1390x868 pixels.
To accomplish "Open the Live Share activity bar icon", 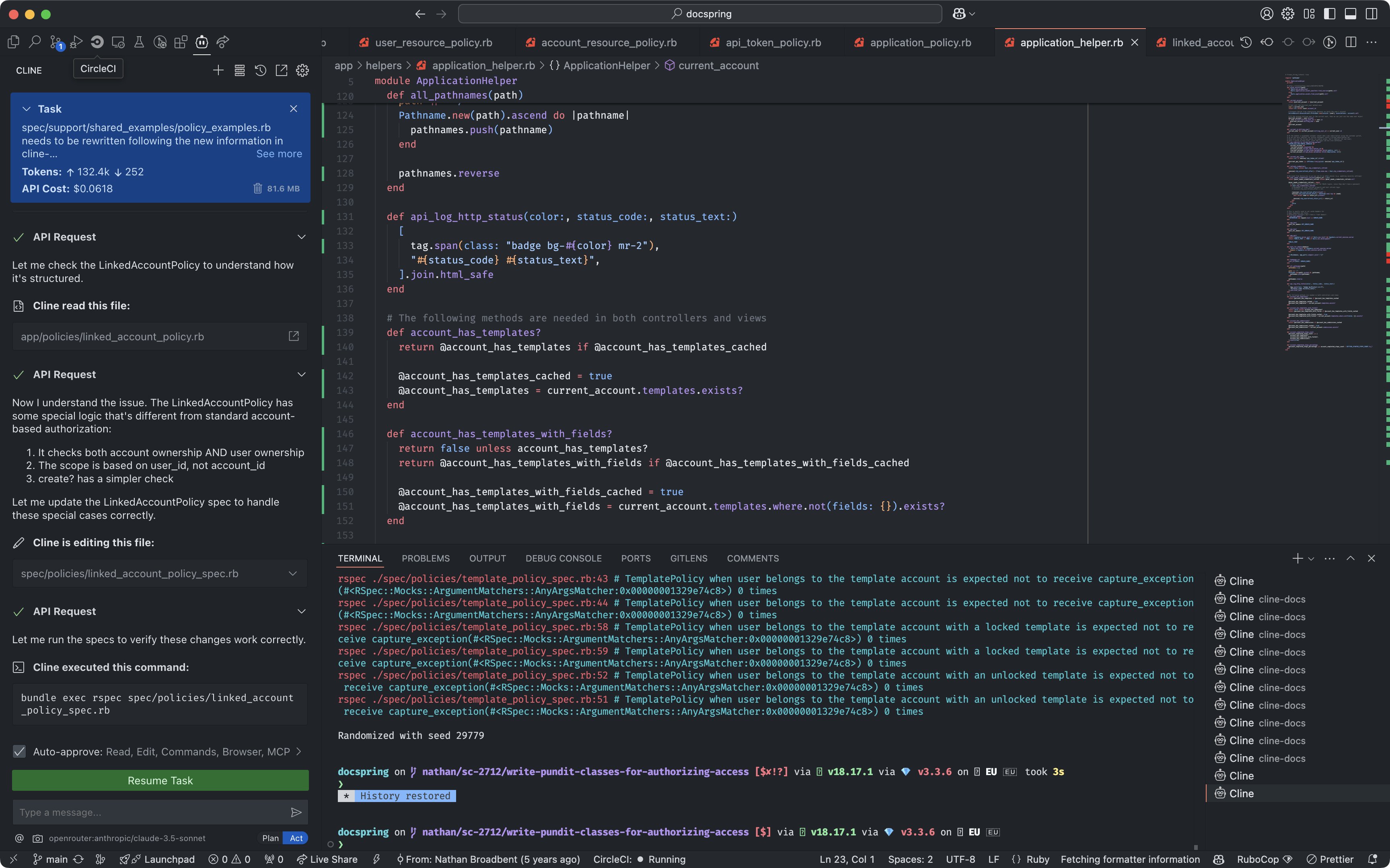I will coord(223,42).
